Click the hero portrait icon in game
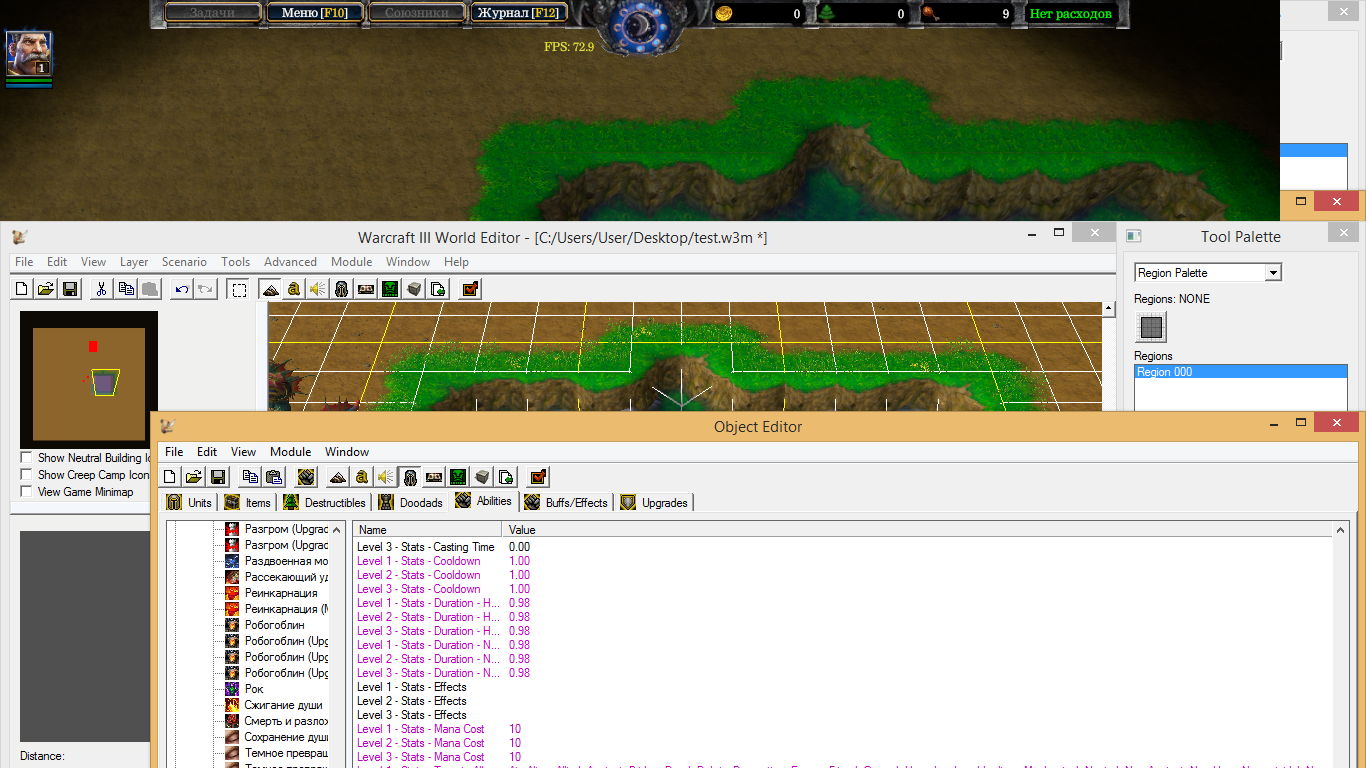1366x768 pixels. [x=29, y=54]
